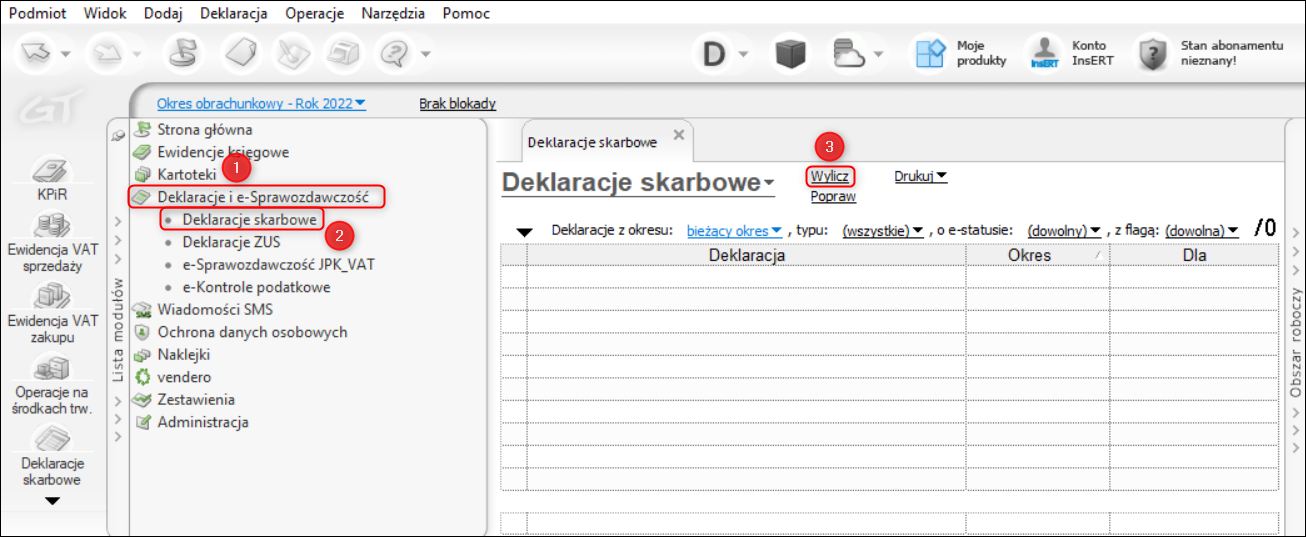Click the Brak blokady link
Screen dimensions: 1306x537
click(457, 103)
